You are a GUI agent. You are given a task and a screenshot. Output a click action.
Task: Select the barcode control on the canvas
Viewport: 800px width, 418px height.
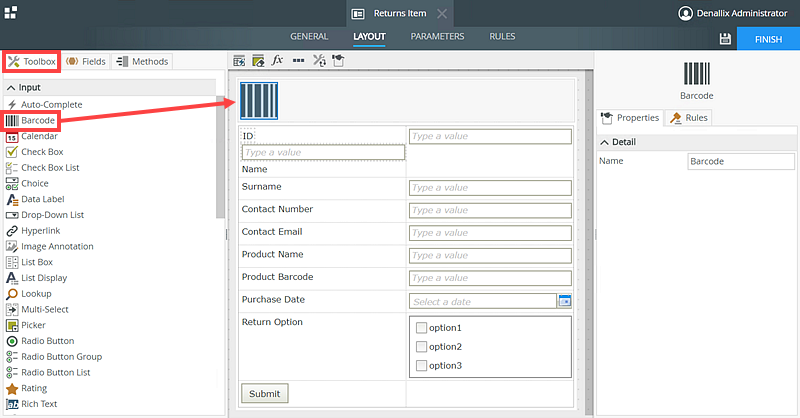[259, 101]
